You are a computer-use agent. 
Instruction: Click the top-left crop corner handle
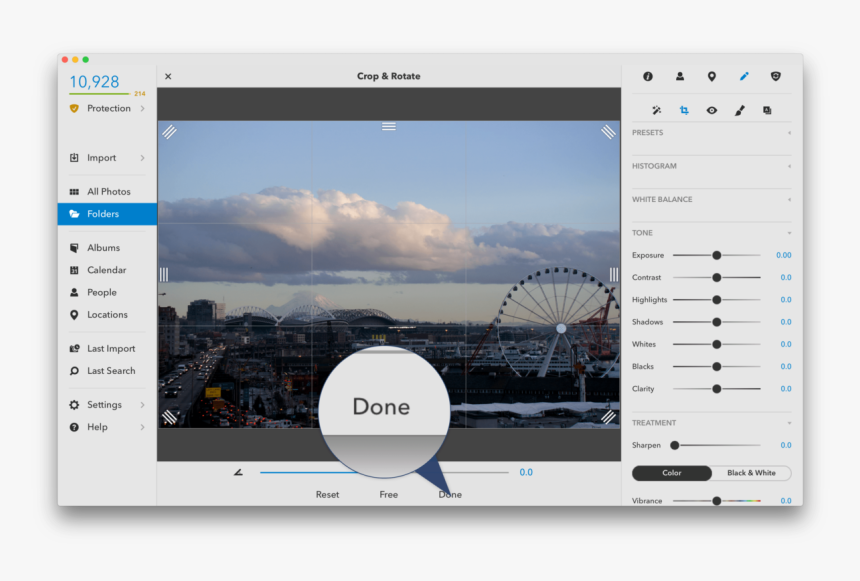coord(169,132)
